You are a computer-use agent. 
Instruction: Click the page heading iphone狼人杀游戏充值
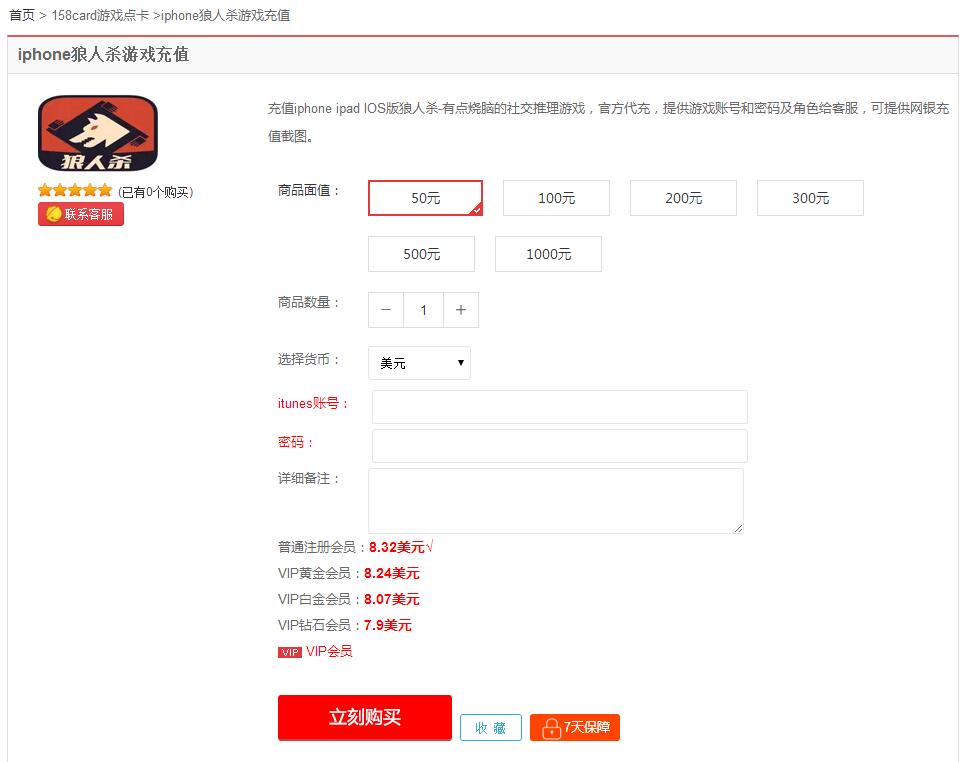click(x=103, y=55)
